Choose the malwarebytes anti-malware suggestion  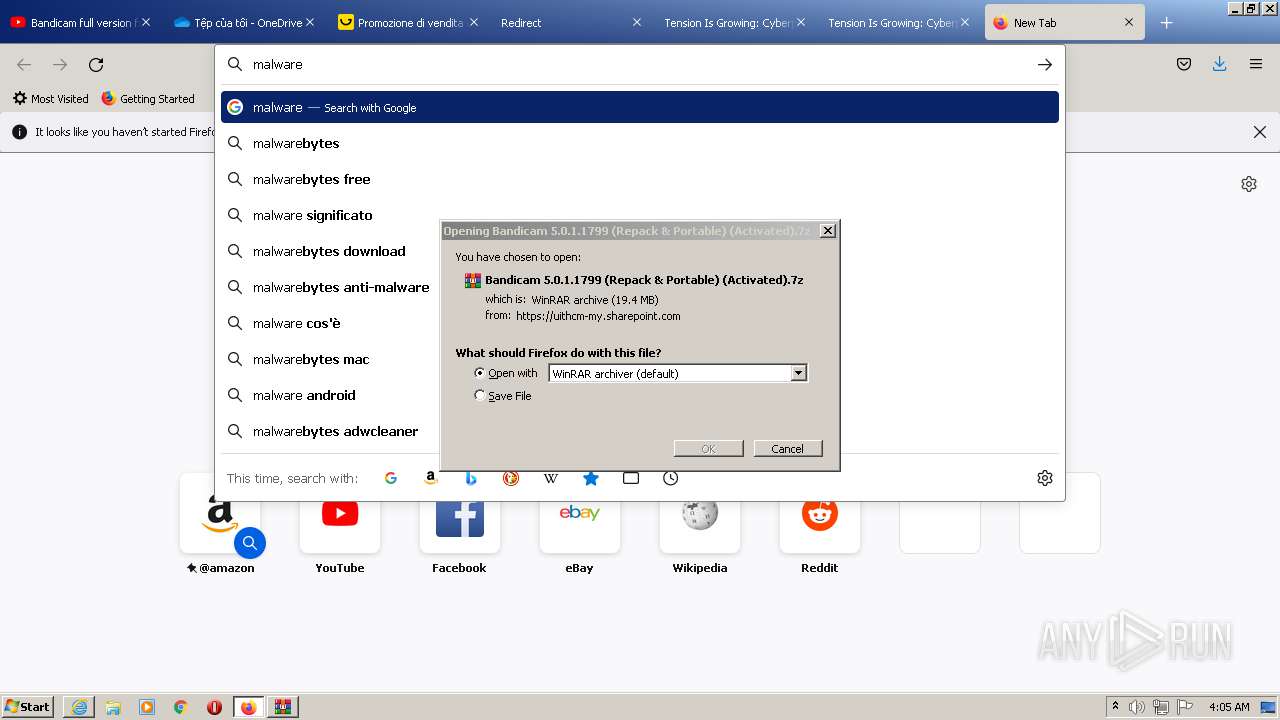click(640, 287)
